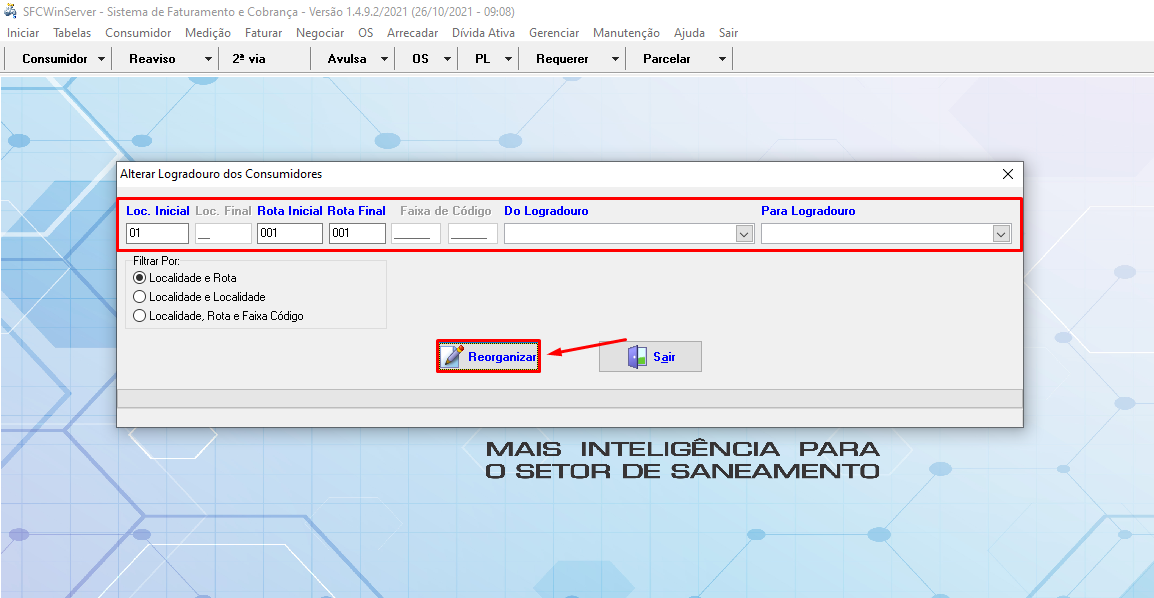The width and height of the screenshot is (1154, 598).
Task: Select Localidade e Rota radio option
Action: coord(140,278)
